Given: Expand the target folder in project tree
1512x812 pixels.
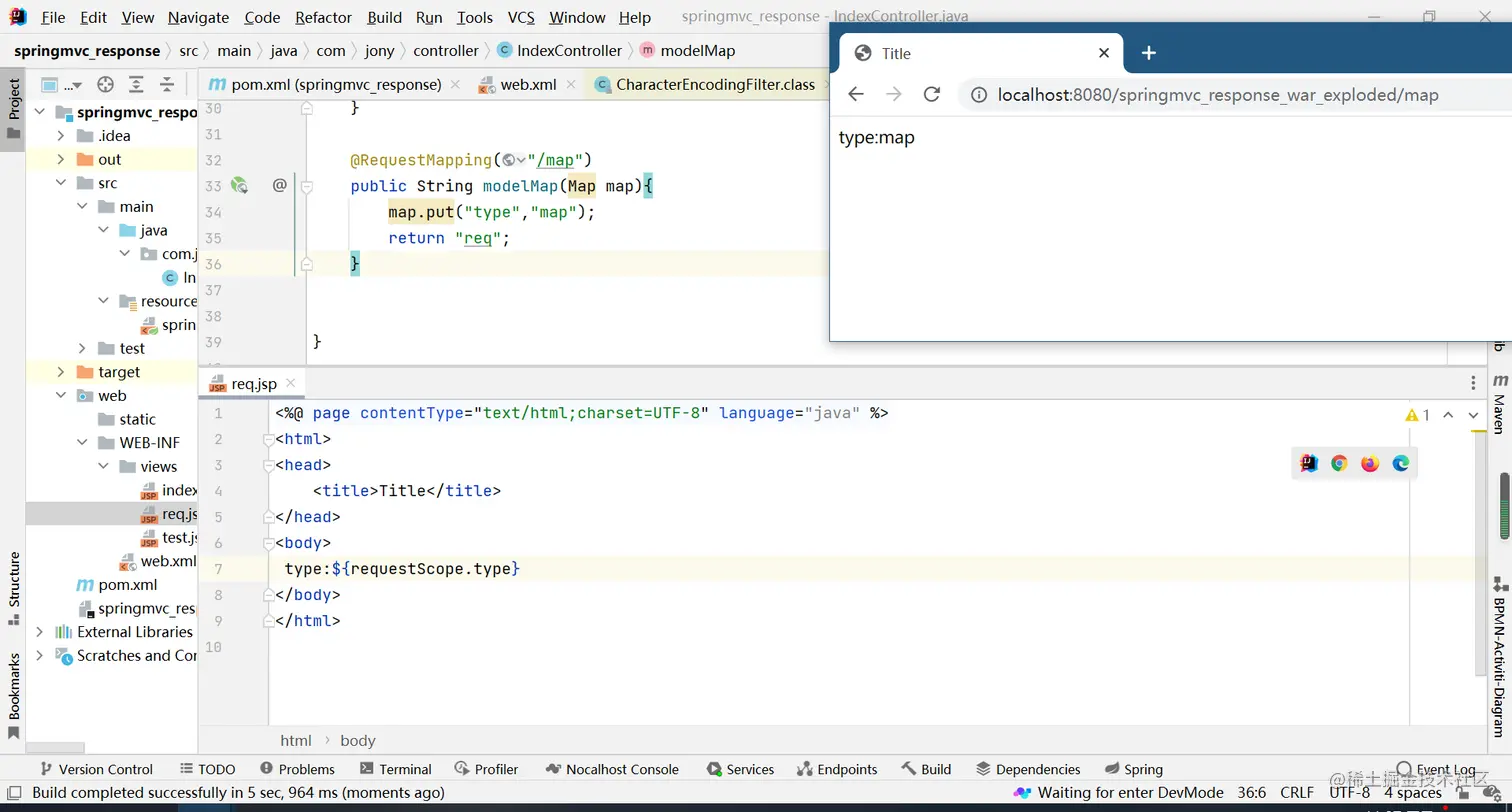Looking at the screenshot, I should click(x=61, y=372).
